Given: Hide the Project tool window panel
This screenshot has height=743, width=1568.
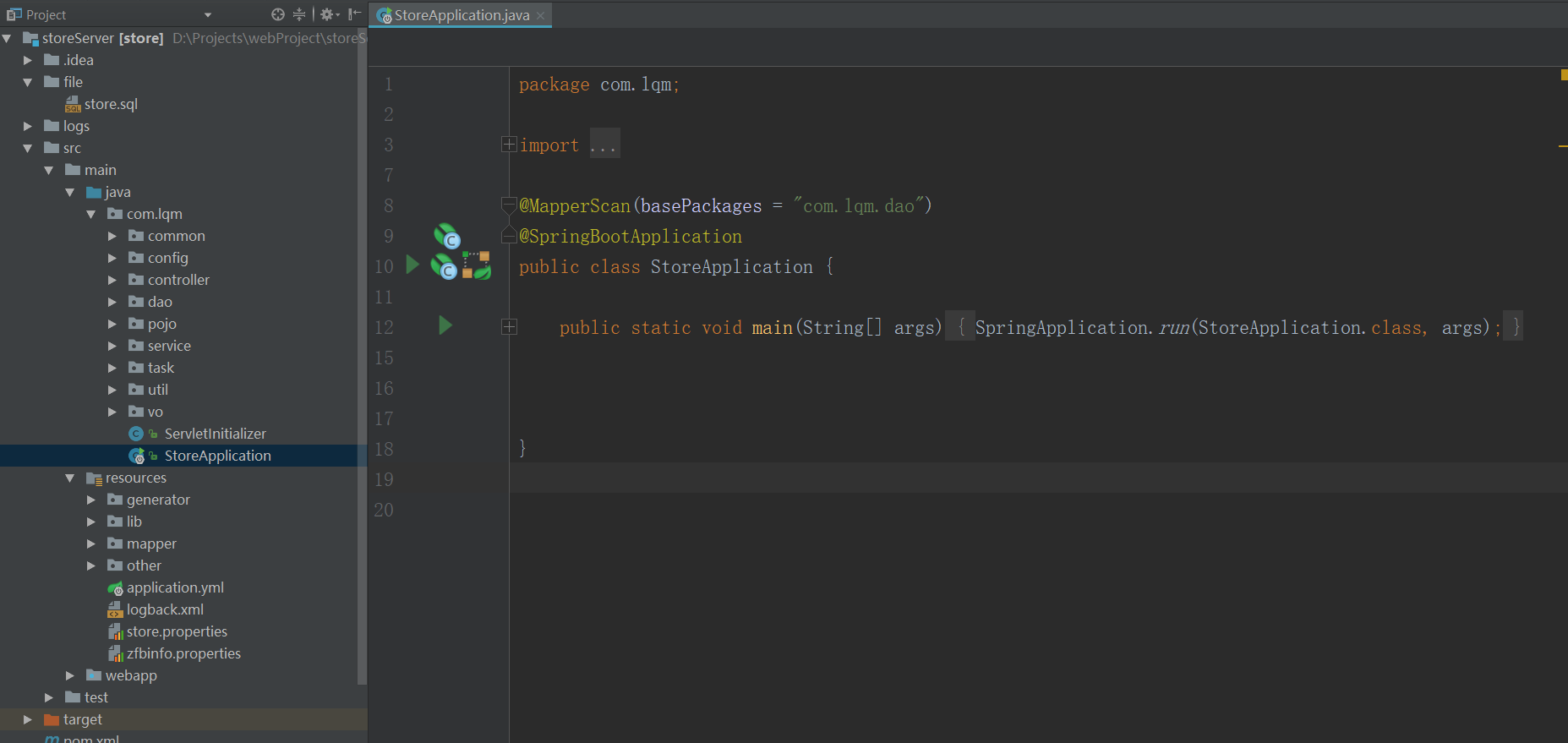Looking at the screenshot, I should pyautogui.click(x=354, y=14).
